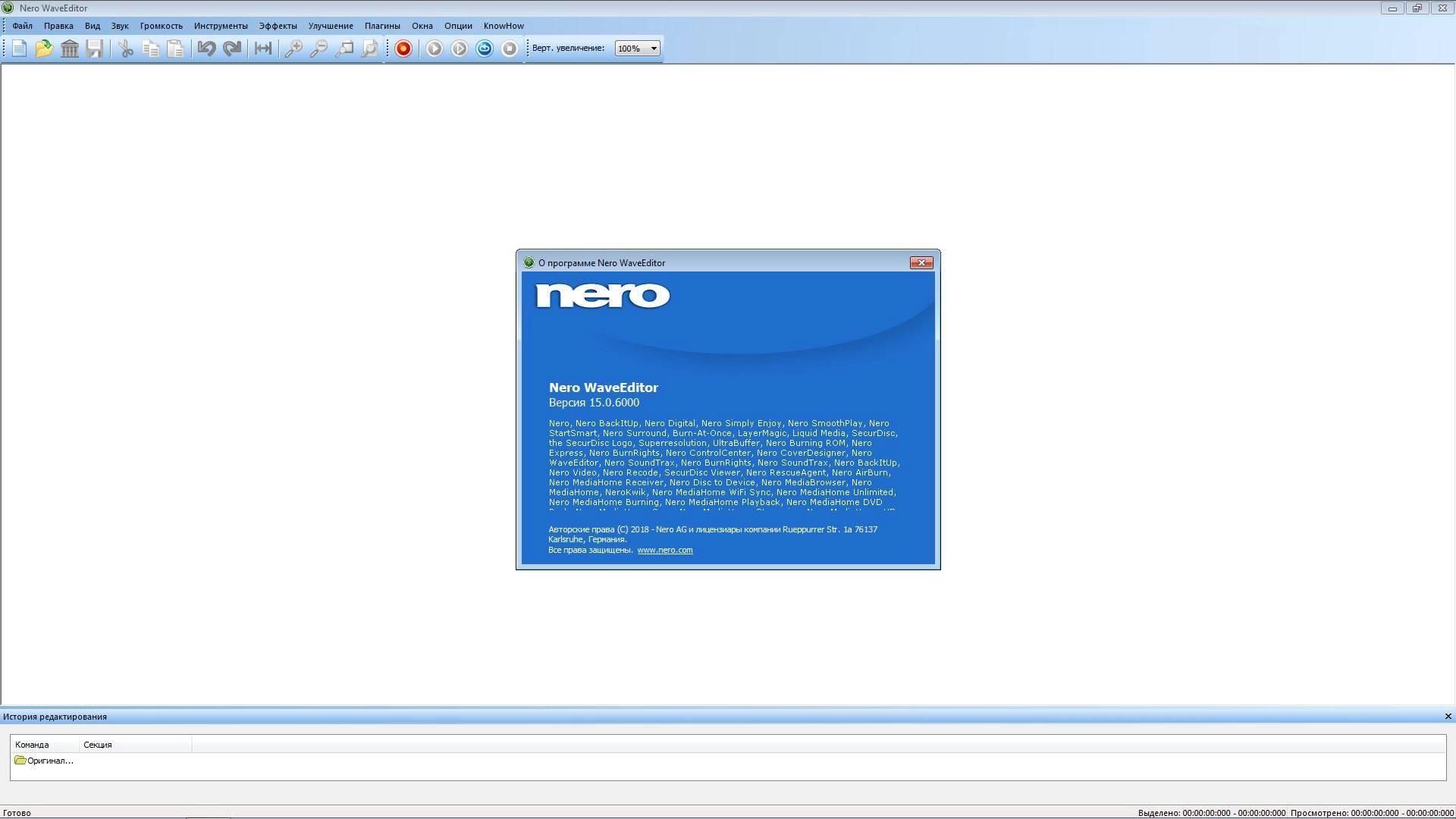Open the Файл menu
Screen dimensions: 1456x819
[22, 26]
